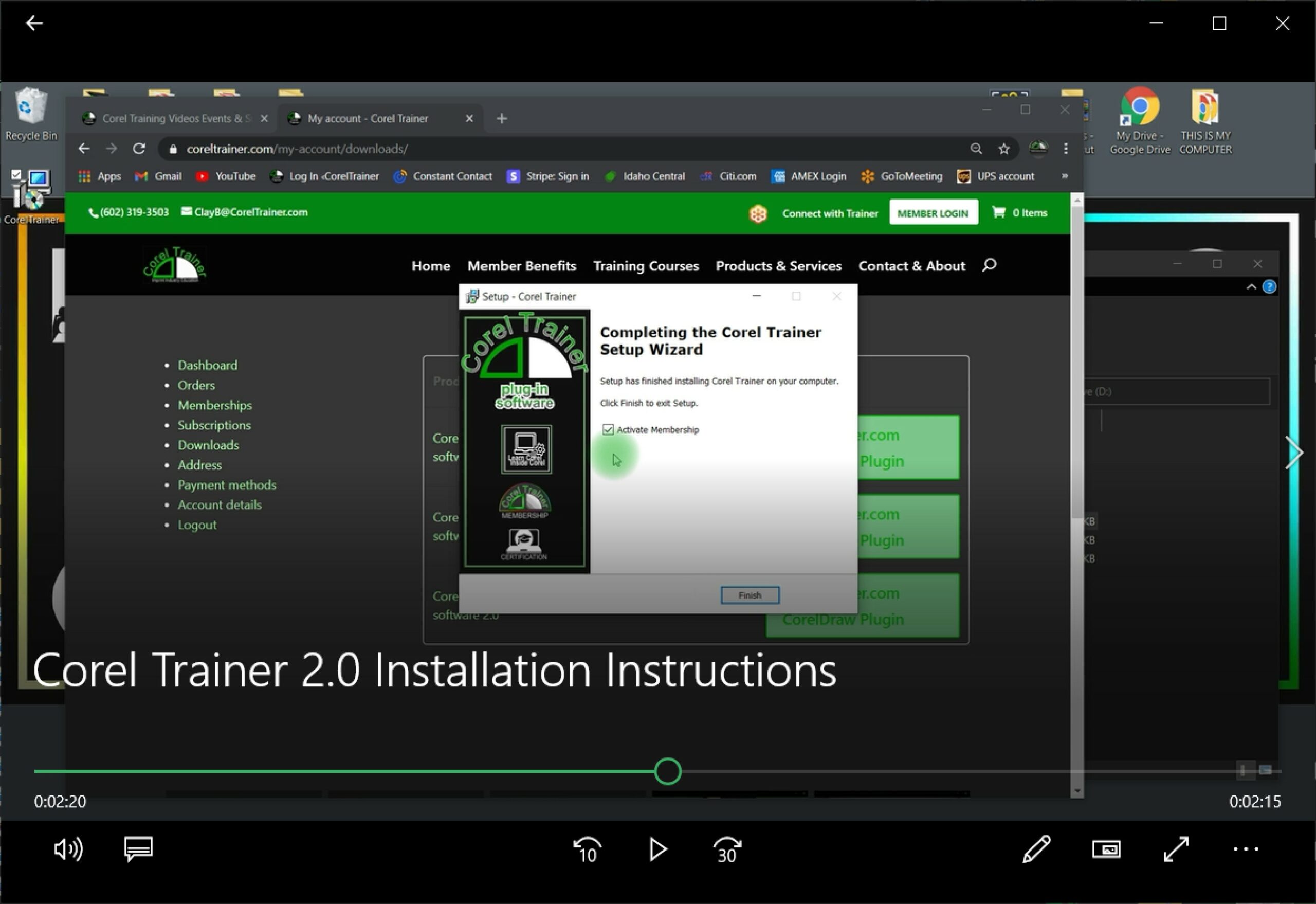Play the video
1316x904 pixels.
tap(657, 849)
